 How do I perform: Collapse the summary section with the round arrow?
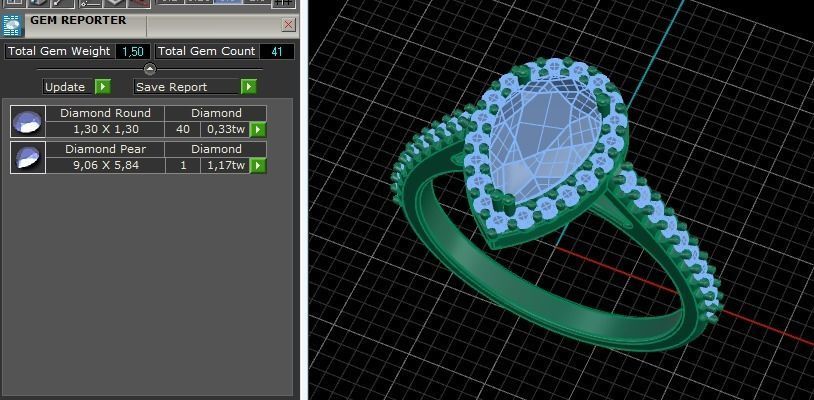coord(150,68)
